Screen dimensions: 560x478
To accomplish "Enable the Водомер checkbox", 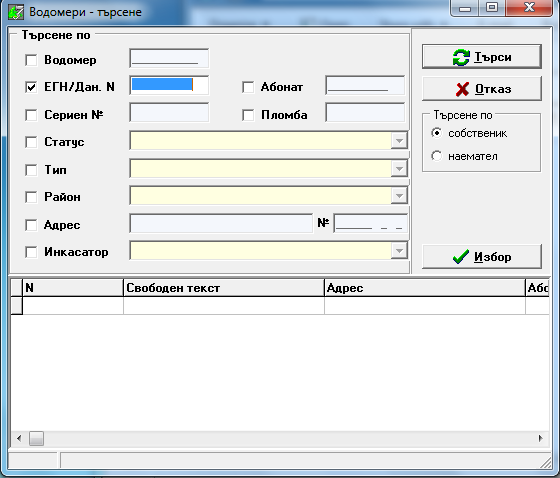I will [31, 60].
